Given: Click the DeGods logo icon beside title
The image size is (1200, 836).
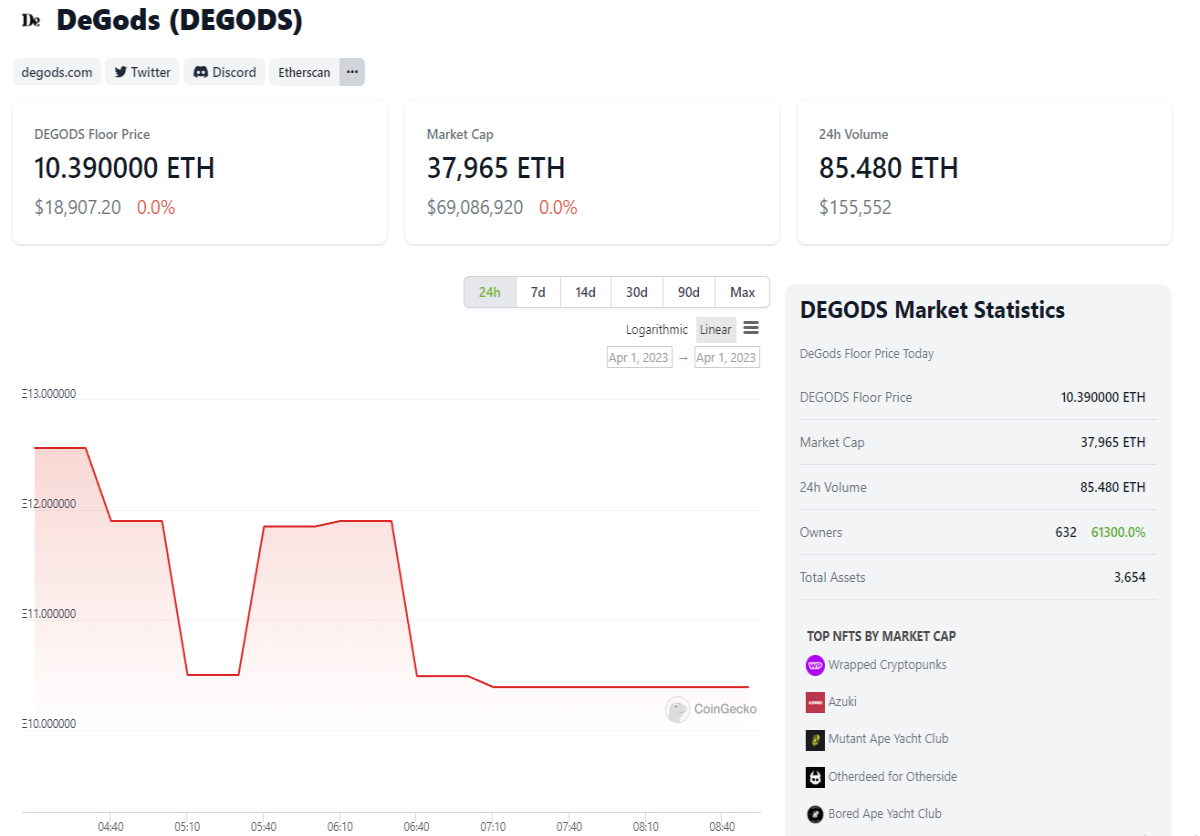Looking at the screenshot, I should click(32, 20).
